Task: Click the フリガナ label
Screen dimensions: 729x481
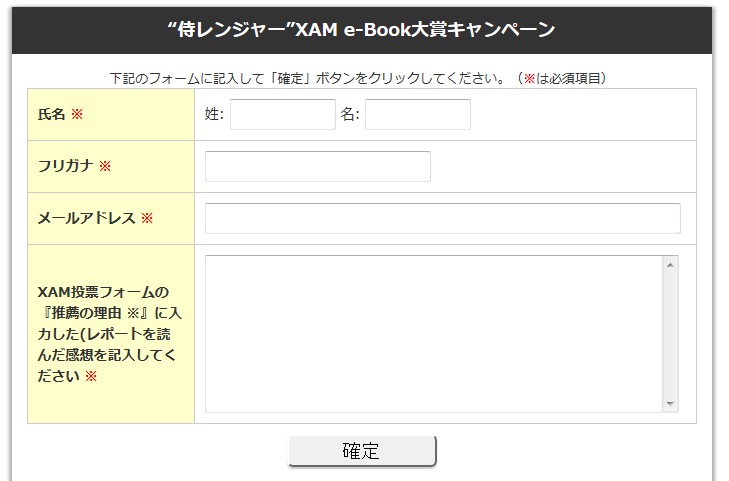Action: (65, 166)
